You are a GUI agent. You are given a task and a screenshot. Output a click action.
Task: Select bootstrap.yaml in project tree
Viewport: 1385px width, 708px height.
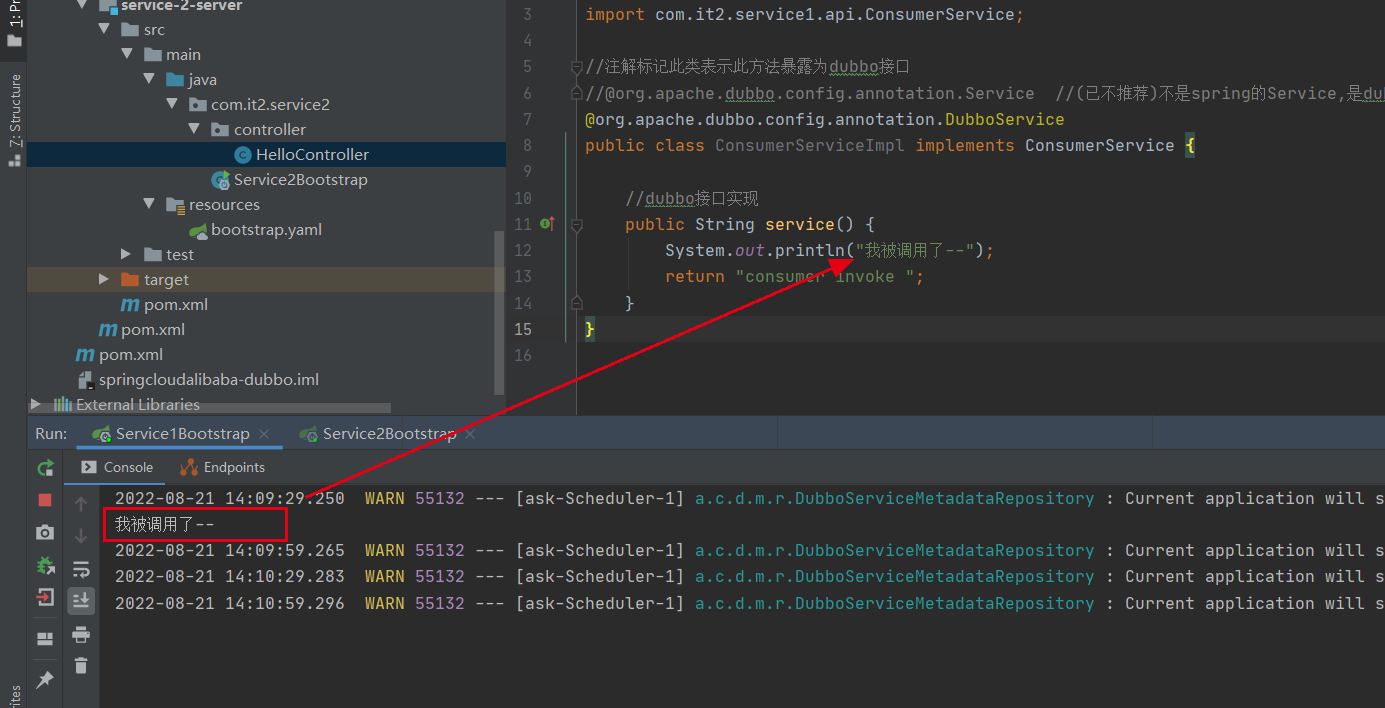click(x=266, y=230)
